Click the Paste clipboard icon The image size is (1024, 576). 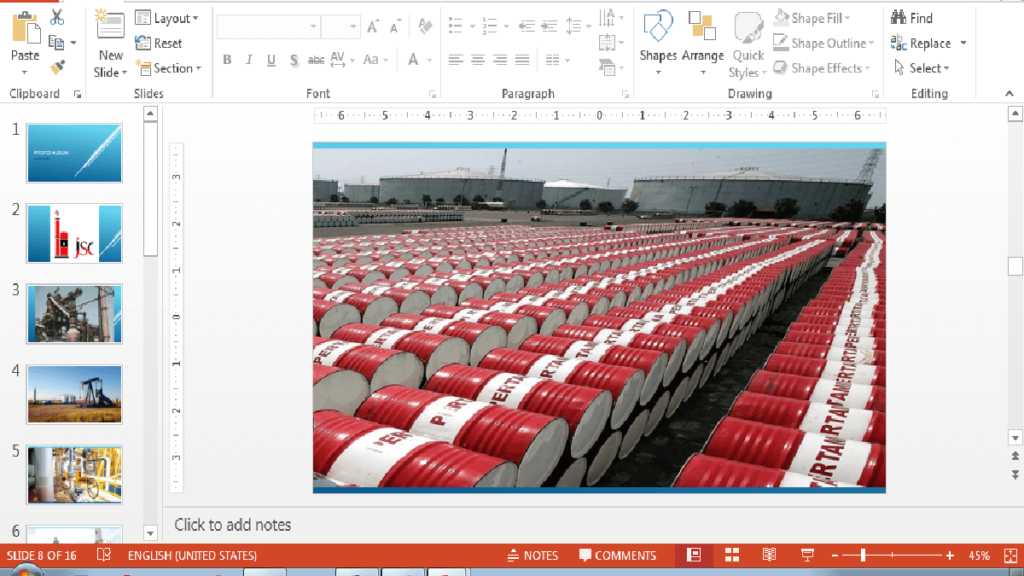[25, 29]
